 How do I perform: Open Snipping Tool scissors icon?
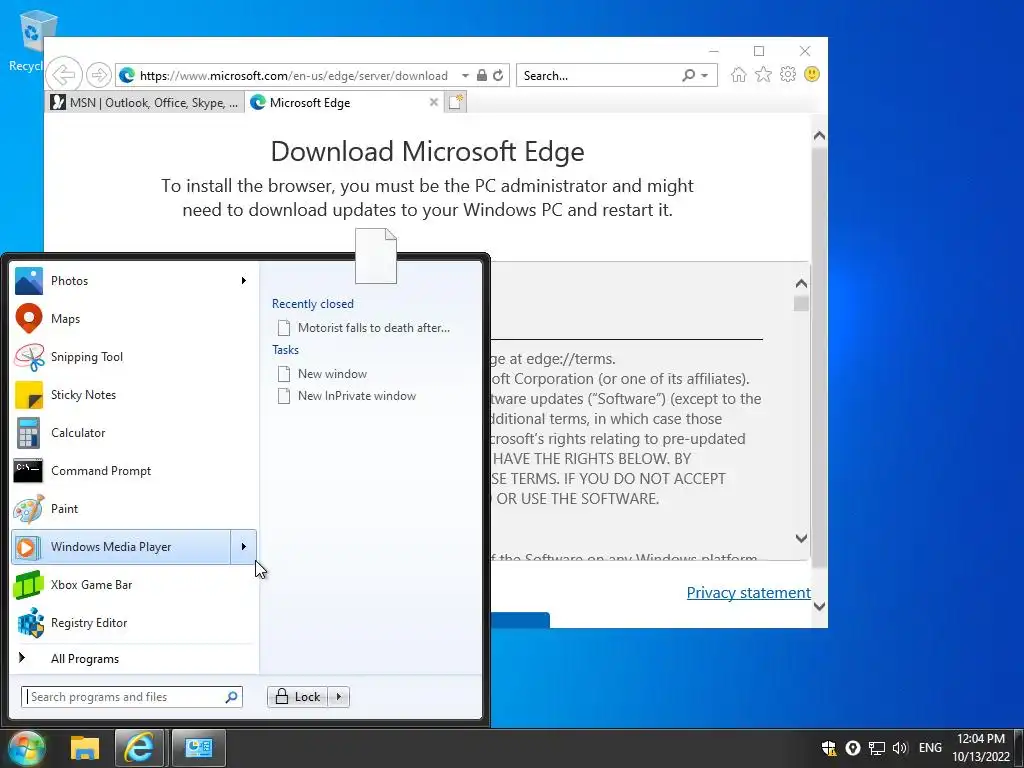[x=29, y=357]
